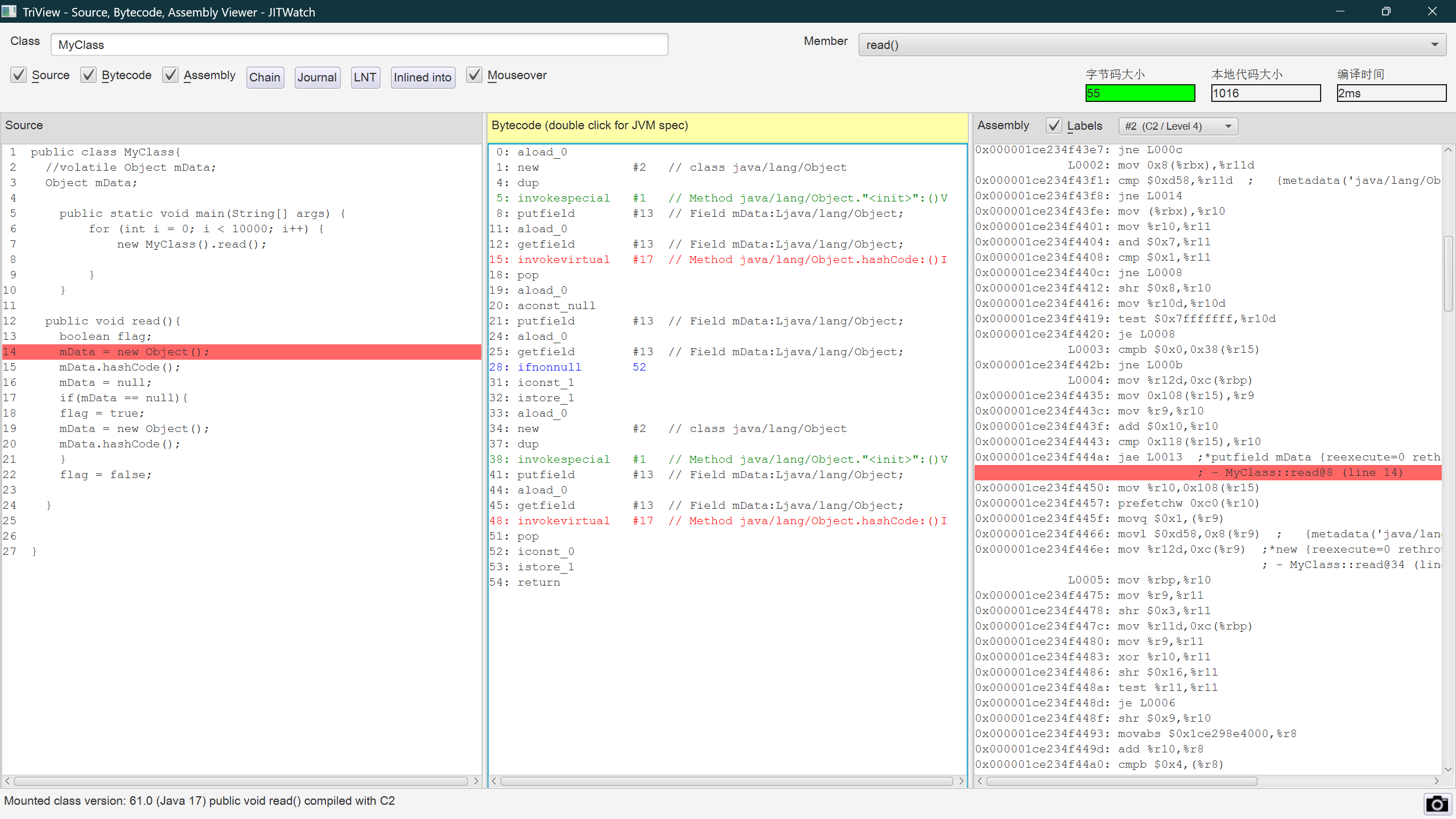Click the Assembly scroll down arrow
The width and height of the screenshot is (1456, 819).
point(1448,769)
